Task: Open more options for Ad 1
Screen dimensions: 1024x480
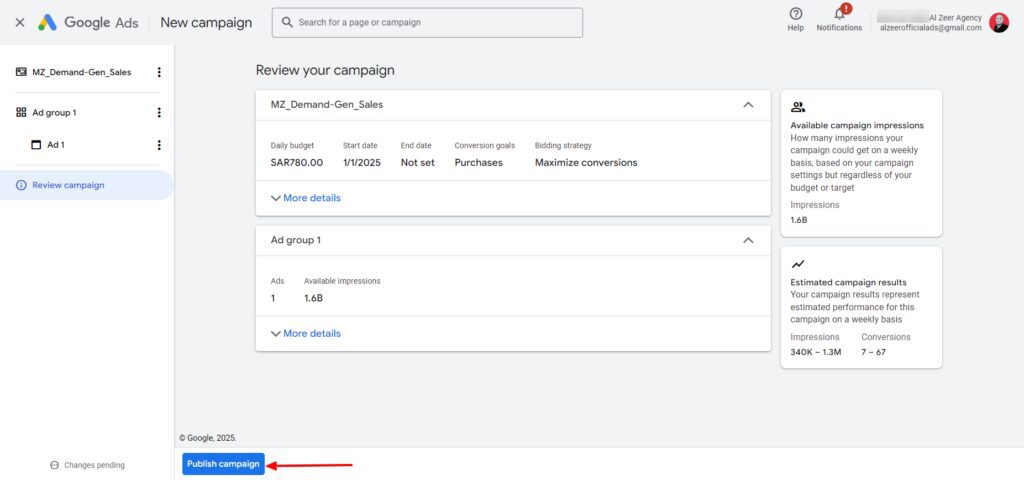Action: (x=159, y=145)
